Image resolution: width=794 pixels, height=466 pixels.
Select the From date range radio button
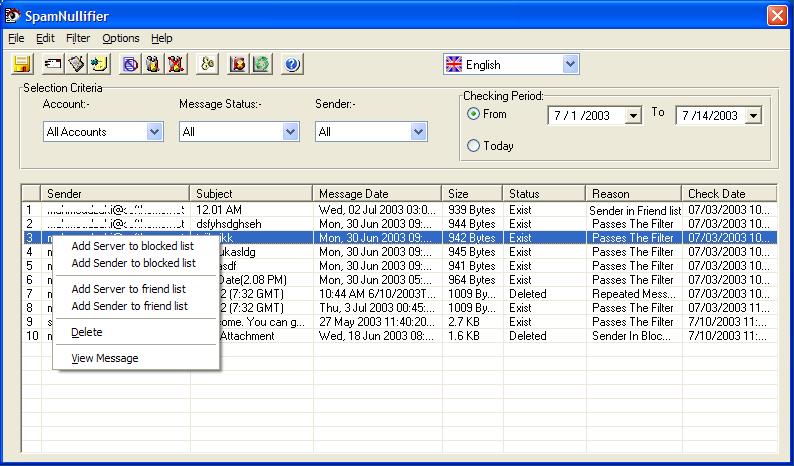coord(473,114)
